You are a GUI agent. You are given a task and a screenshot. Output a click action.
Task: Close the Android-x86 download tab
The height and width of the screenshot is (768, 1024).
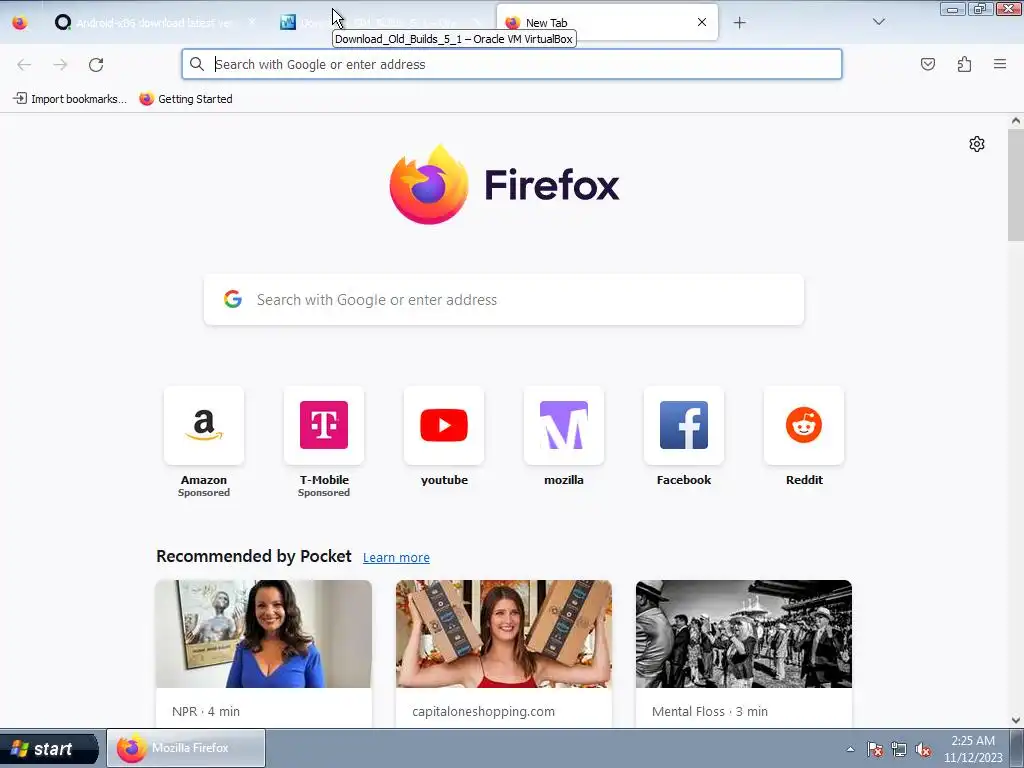252,22
